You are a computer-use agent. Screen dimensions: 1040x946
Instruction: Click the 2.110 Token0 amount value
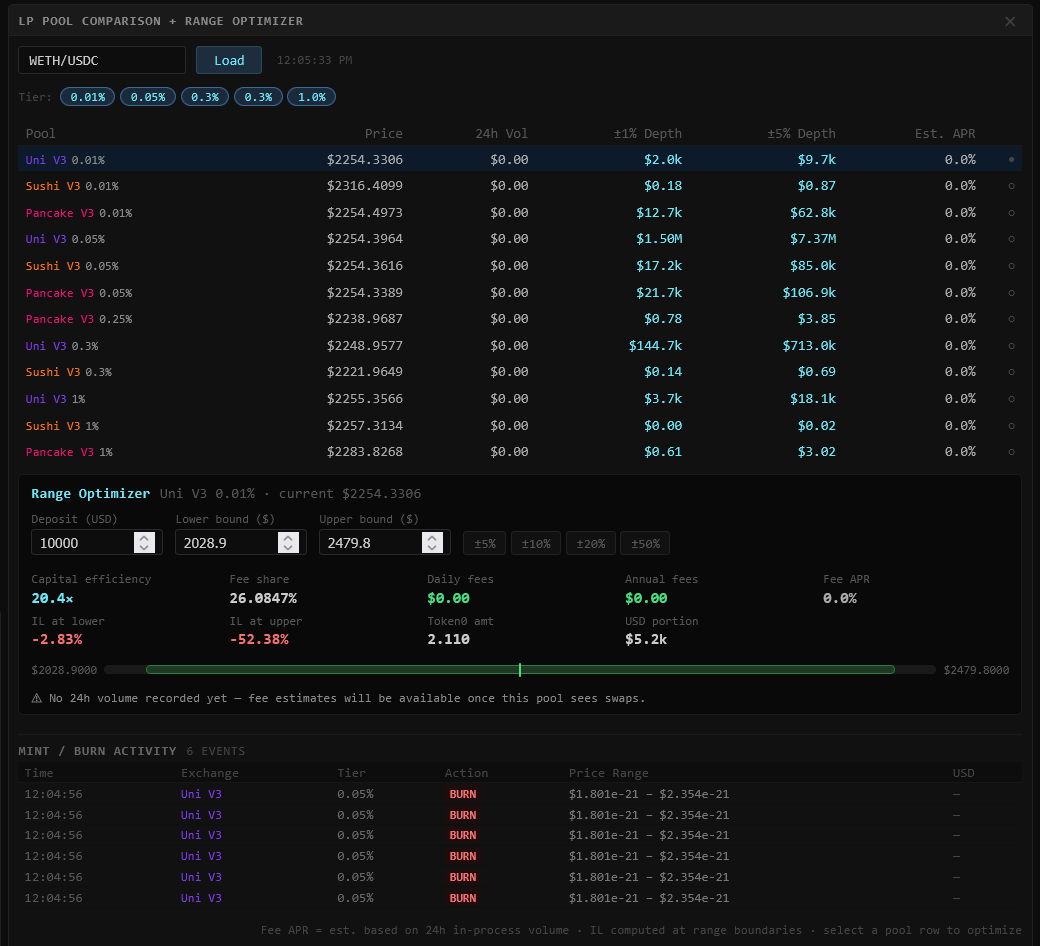coord(448,640)
